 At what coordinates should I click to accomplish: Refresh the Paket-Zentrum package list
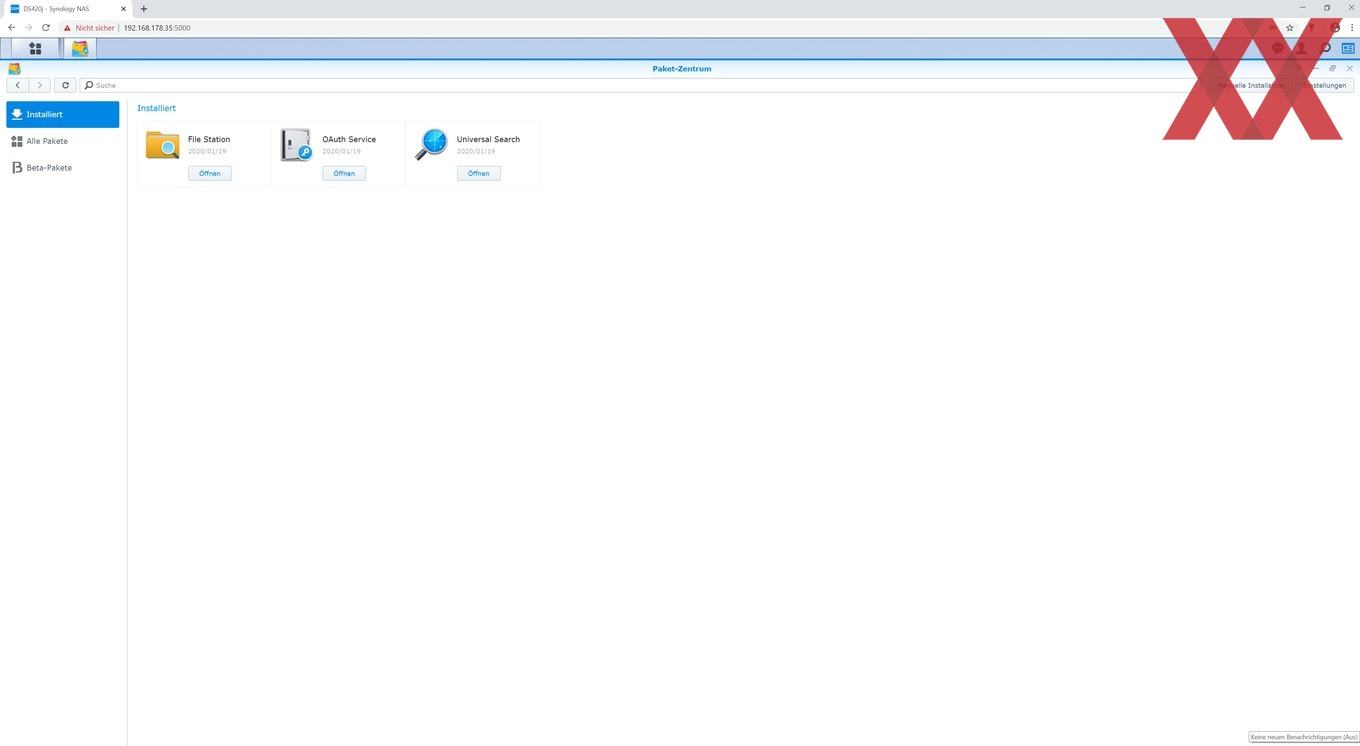(65, 85)
